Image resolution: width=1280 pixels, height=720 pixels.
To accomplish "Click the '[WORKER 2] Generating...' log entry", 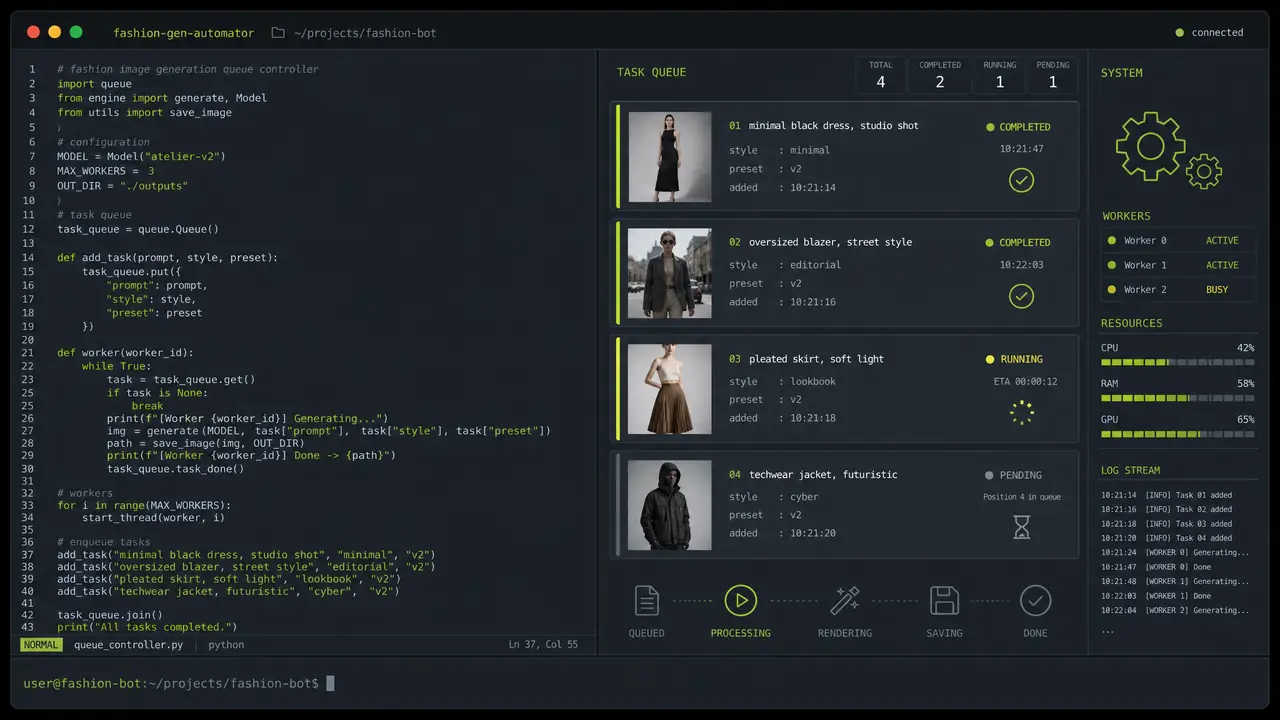I will coord(1175,610).
